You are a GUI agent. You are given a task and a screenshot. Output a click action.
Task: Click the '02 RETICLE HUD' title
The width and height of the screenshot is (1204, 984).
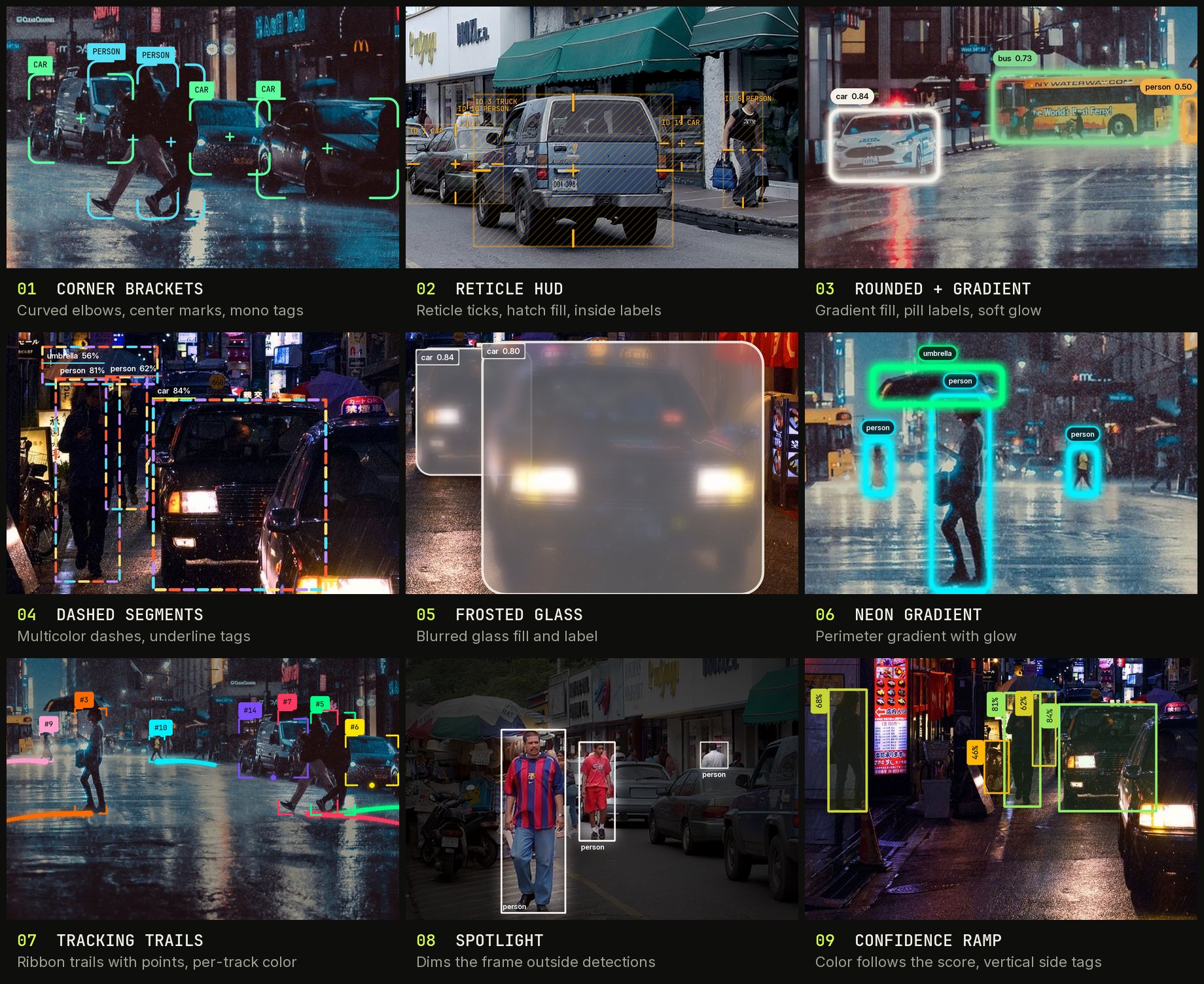[x=489, y=289]
